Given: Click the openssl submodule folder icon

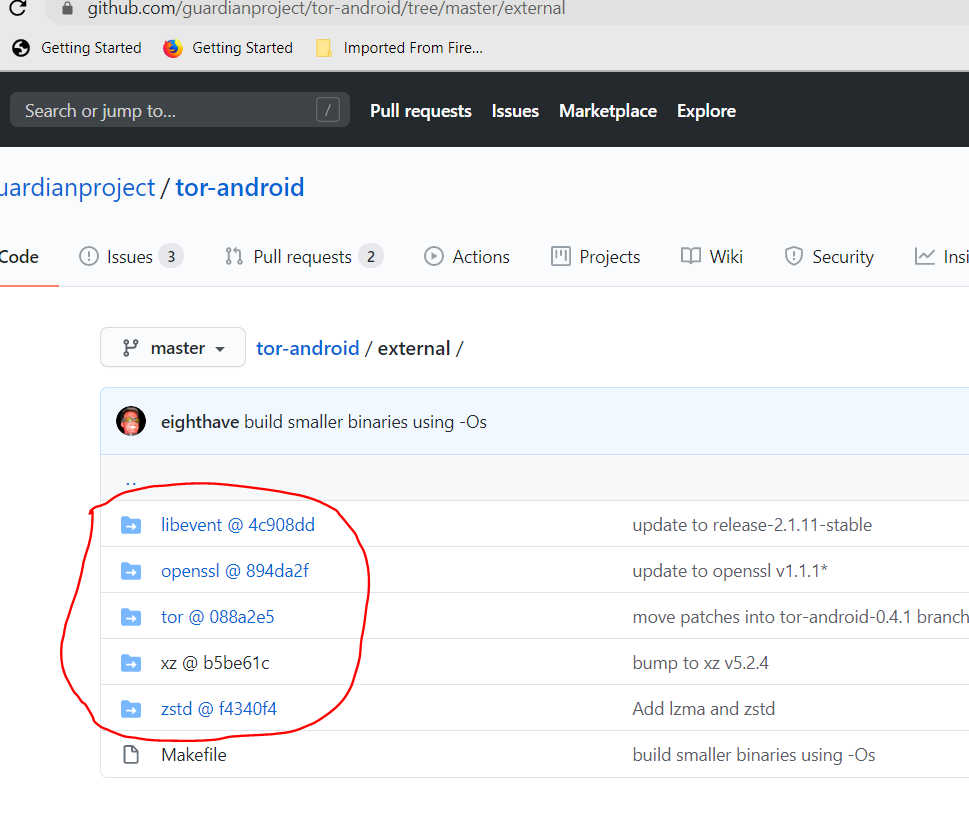Looking at the screenshot, I should click(131, 571).
